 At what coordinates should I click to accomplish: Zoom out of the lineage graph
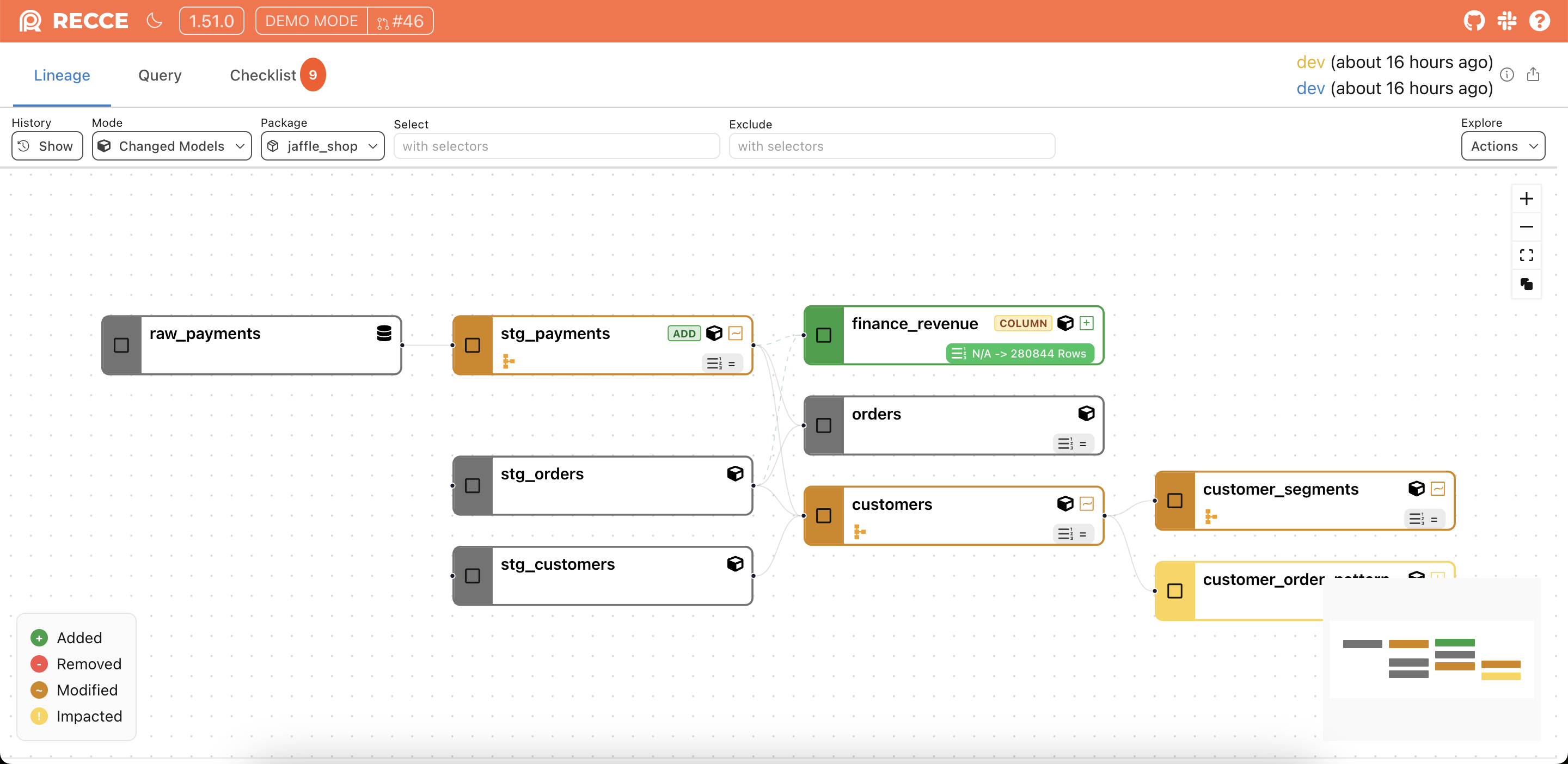[x=1526, y=227]
